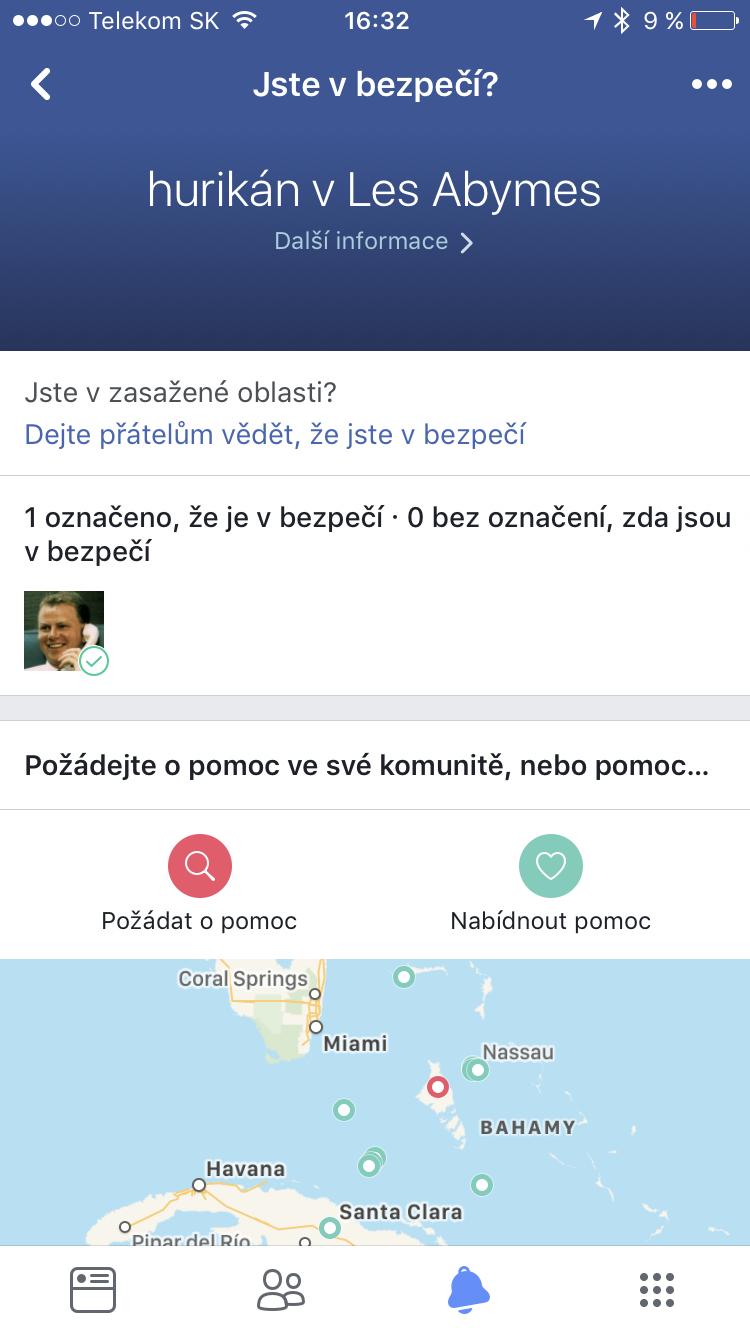
Task: Open the News Feed tab icon
Action: click(93, 1290)
